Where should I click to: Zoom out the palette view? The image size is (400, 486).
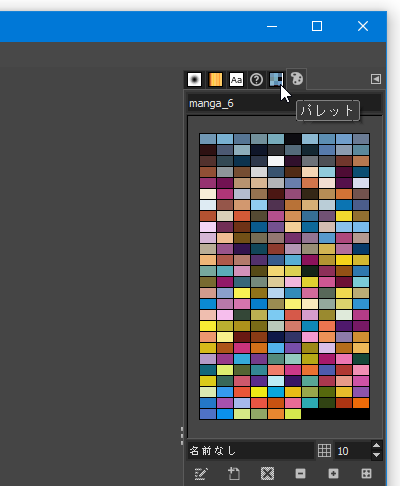click(x=300, y=474)
